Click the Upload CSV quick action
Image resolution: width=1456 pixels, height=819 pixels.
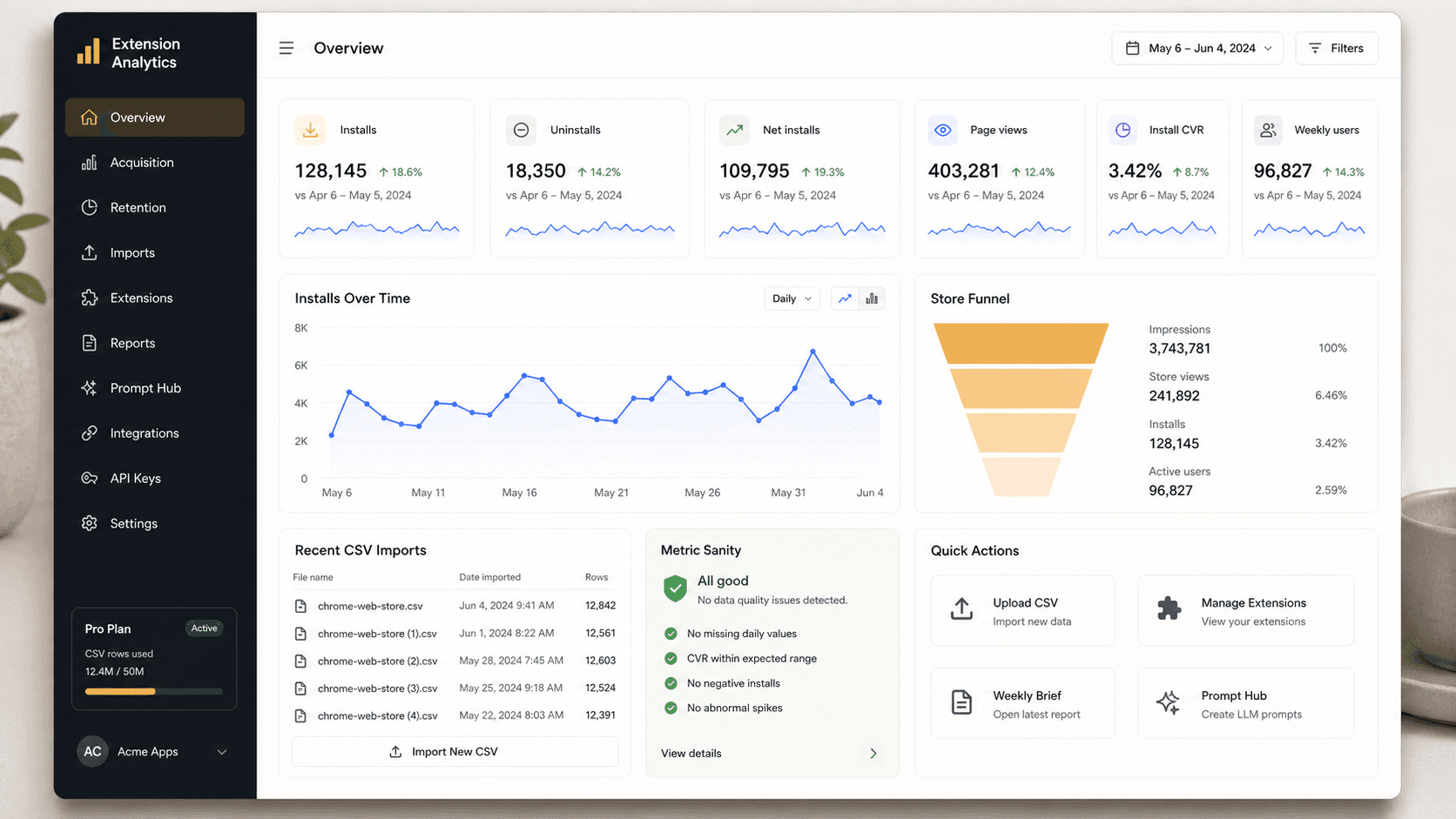(x=1022, y=611)
